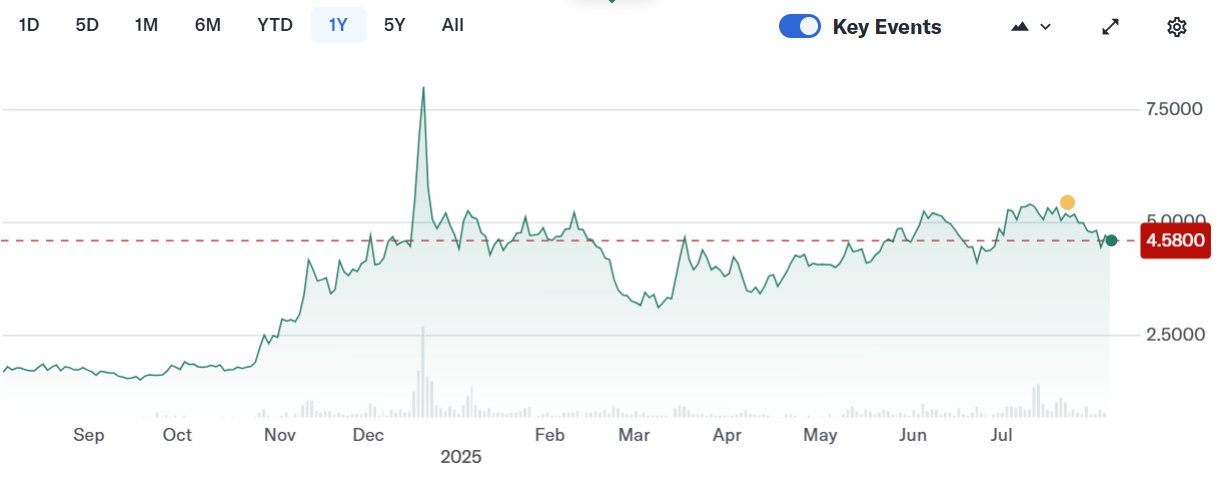The width and height of the screenshot is (1220, 481).
Task: Select the 1D time range
Action: pos(29,25)
